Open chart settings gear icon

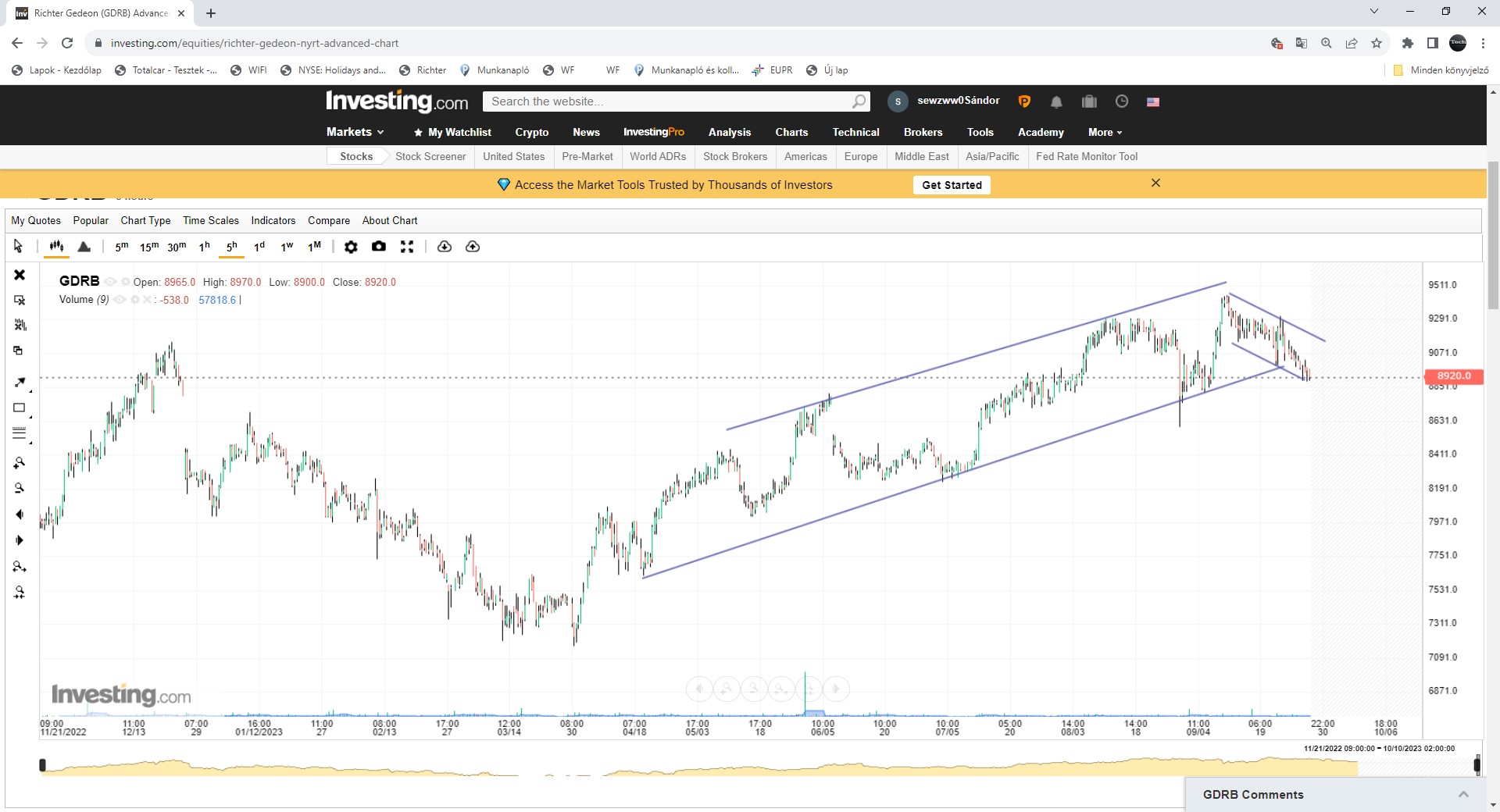click(351, 247)
